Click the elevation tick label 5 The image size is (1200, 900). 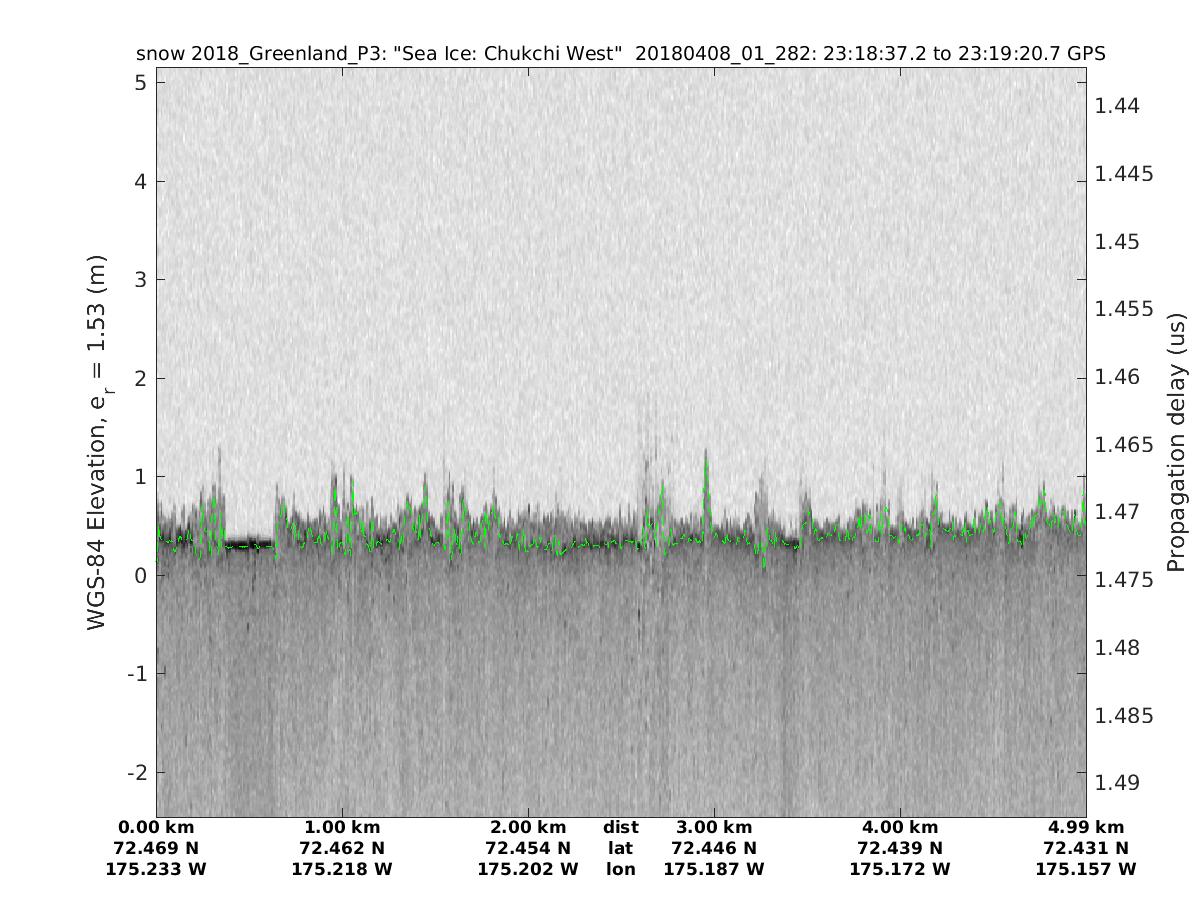pyautogui.click(x=139, y=83)
